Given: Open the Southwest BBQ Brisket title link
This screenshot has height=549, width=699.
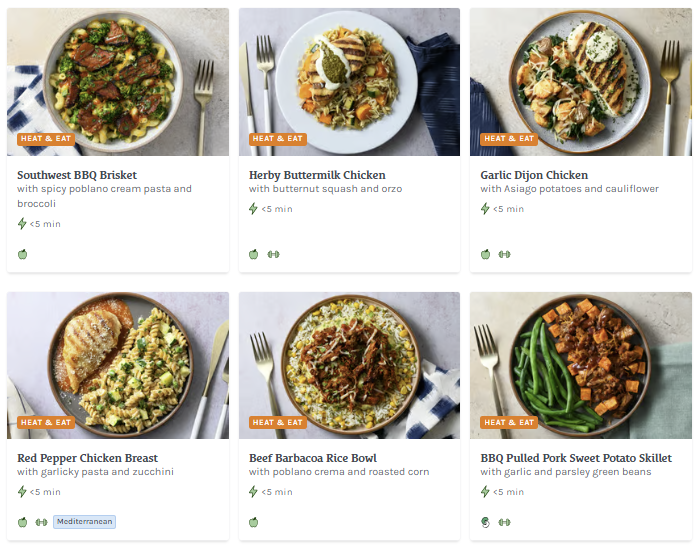Looking at the screenshot, I should point(77,175).
